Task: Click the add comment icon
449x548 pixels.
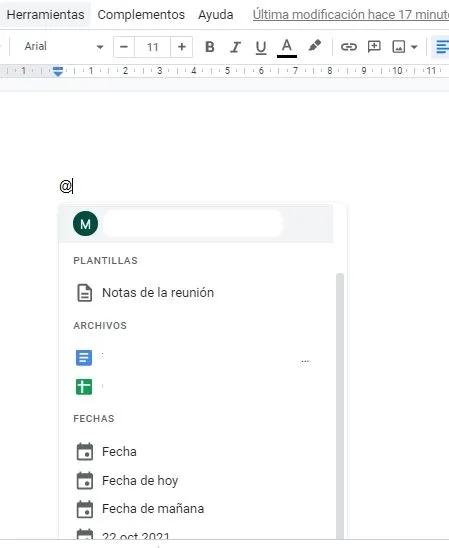Action: pos(374,46)
